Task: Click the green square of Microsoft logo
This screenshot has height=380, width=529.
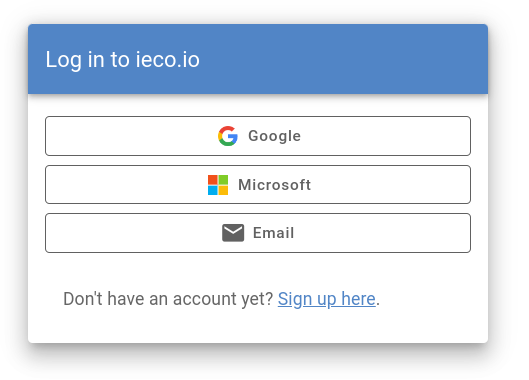Action: [x=223, y=180]
